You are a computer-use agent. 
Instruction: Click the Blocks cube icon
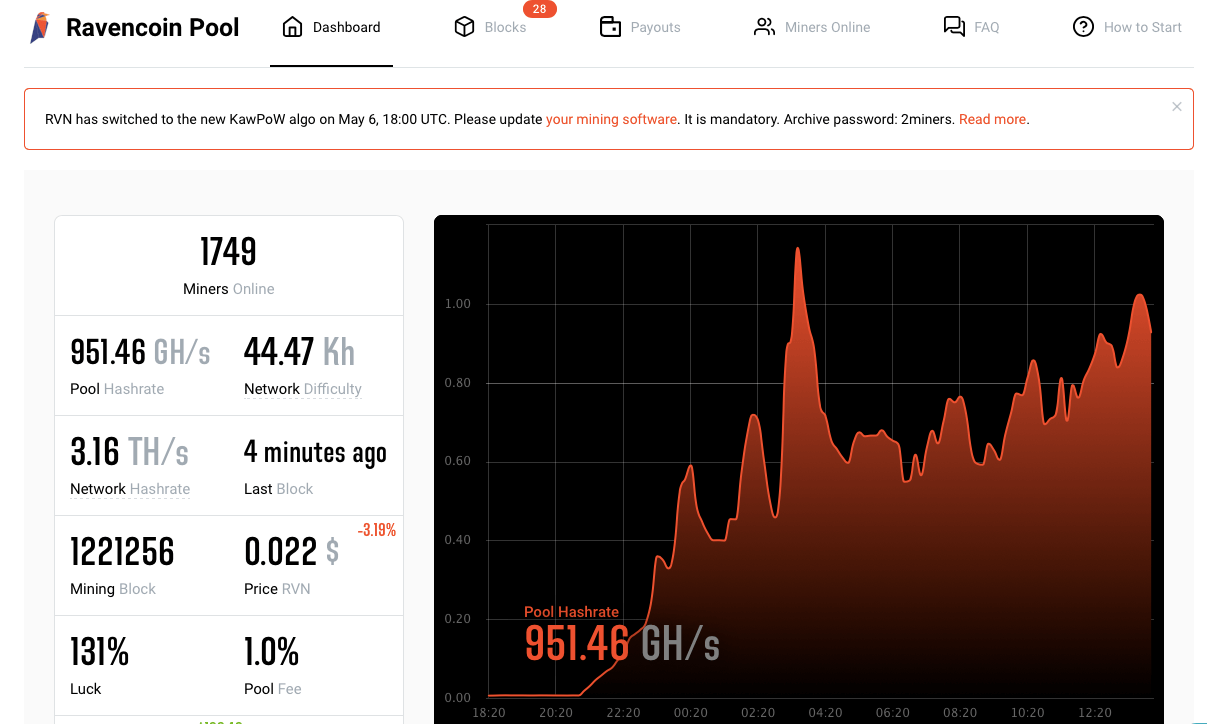[464, 27]
